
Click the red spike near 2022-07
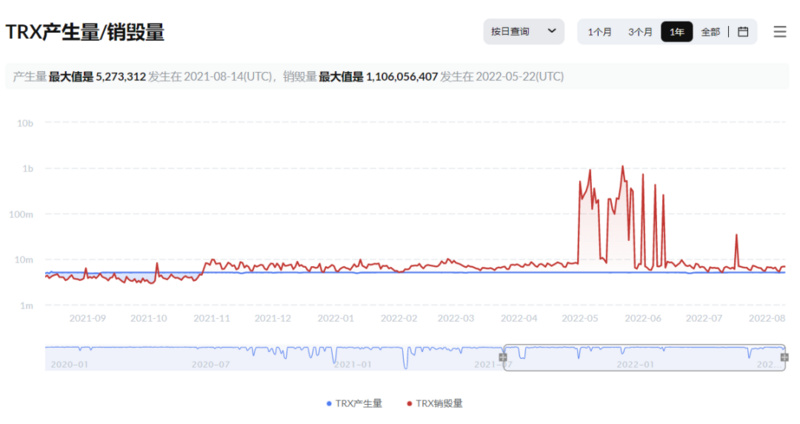[736, 236]
